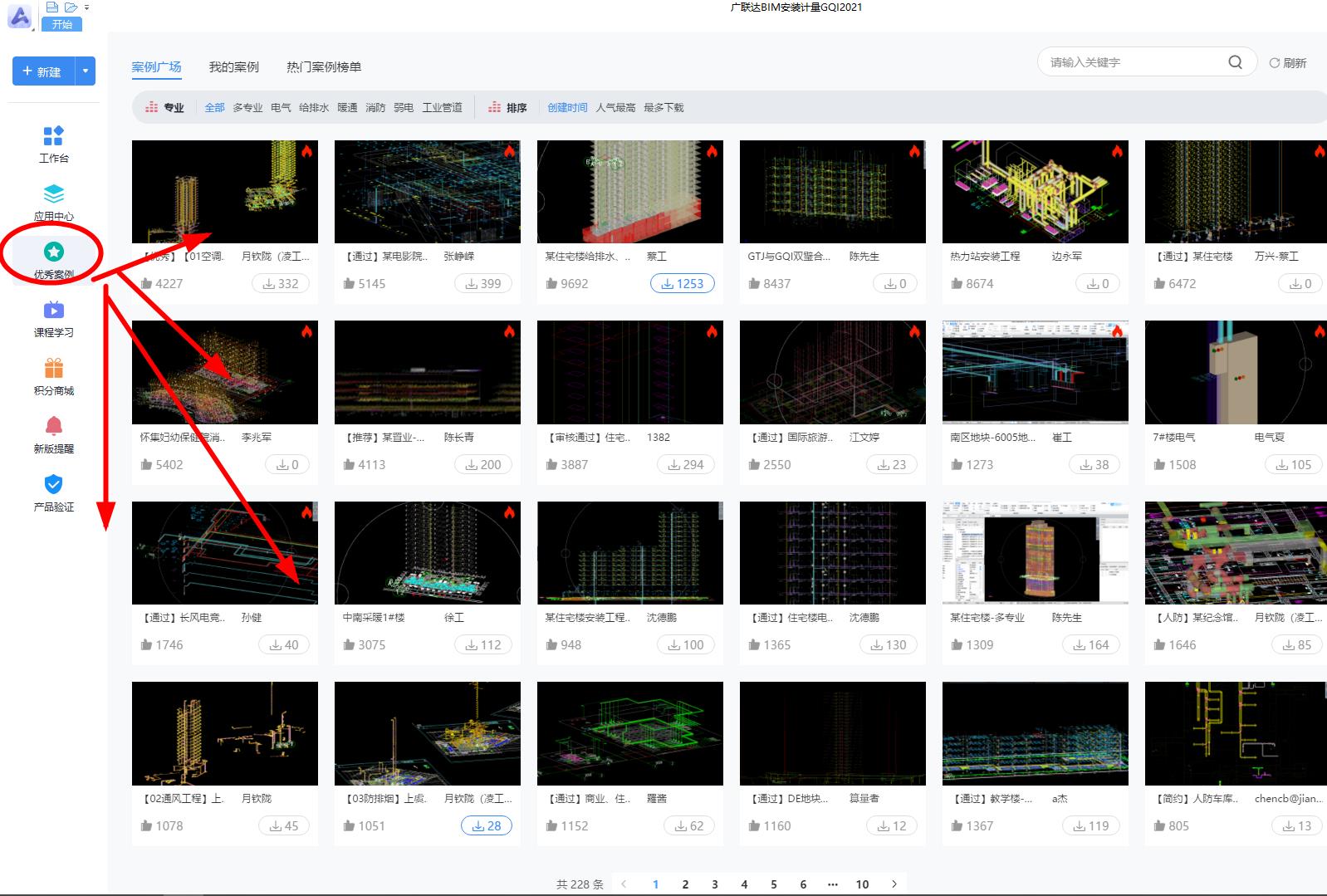
Task: Click like count 8674 thumbs-up icon
Action: coord(957,284)
